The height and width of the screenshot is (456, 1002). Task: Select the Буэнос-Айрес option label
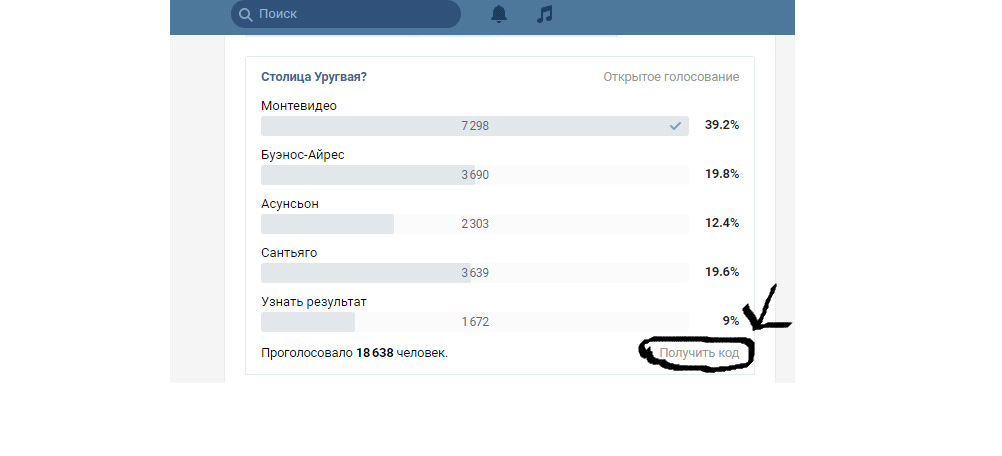(x=302, y=155)
